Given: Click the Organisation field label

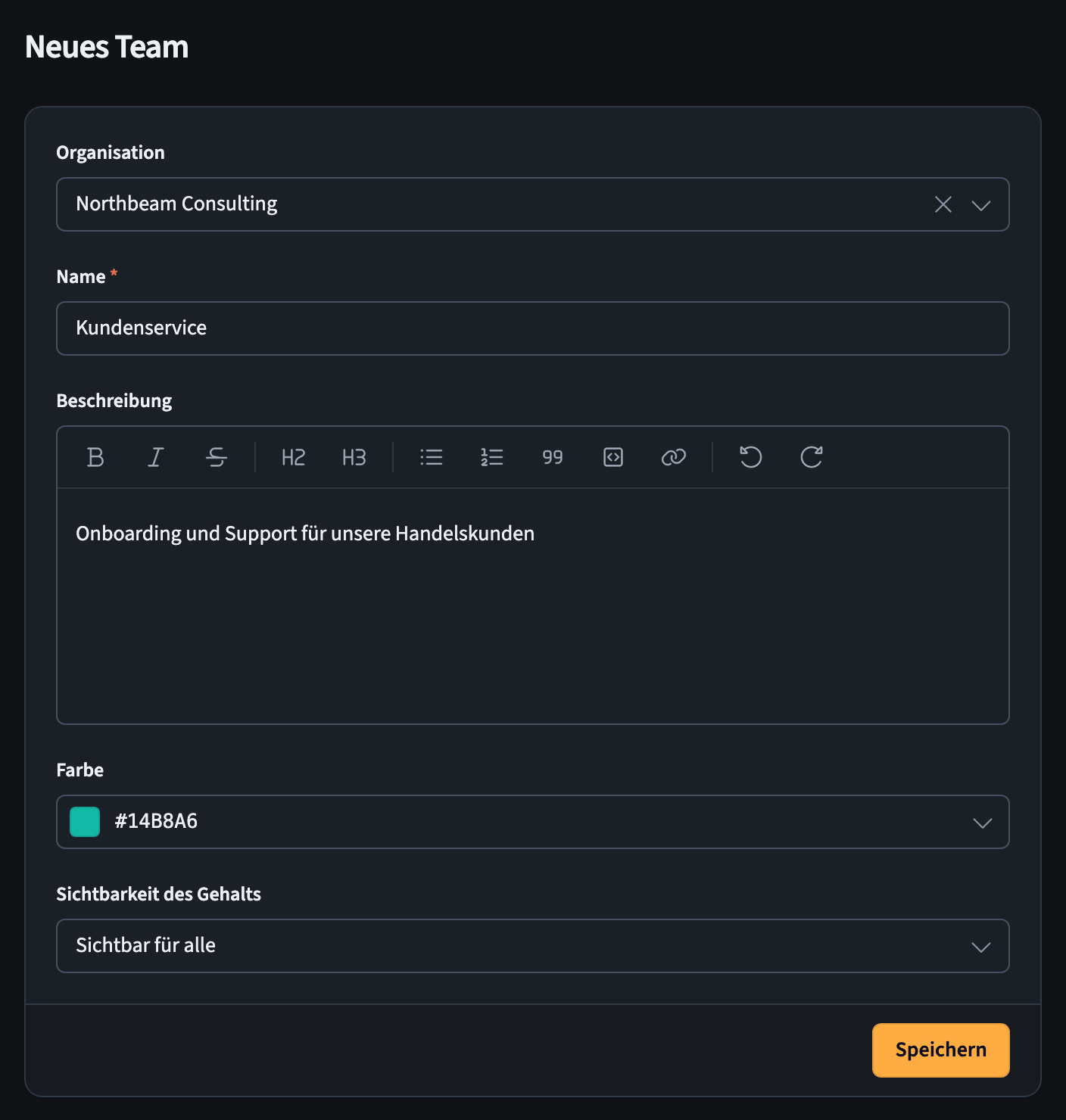Looking at the screenshot, I should [x=111, y=153].
